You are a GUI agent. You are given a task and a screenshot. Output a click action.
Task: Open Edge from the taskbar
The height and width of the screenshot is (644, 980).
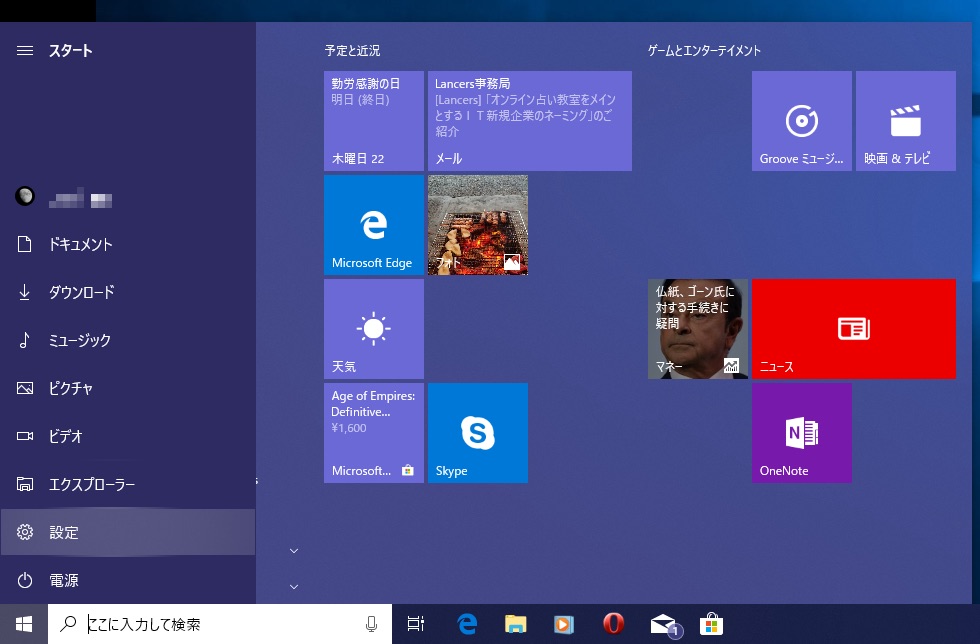pyautogui.click(x=467, y=624)
